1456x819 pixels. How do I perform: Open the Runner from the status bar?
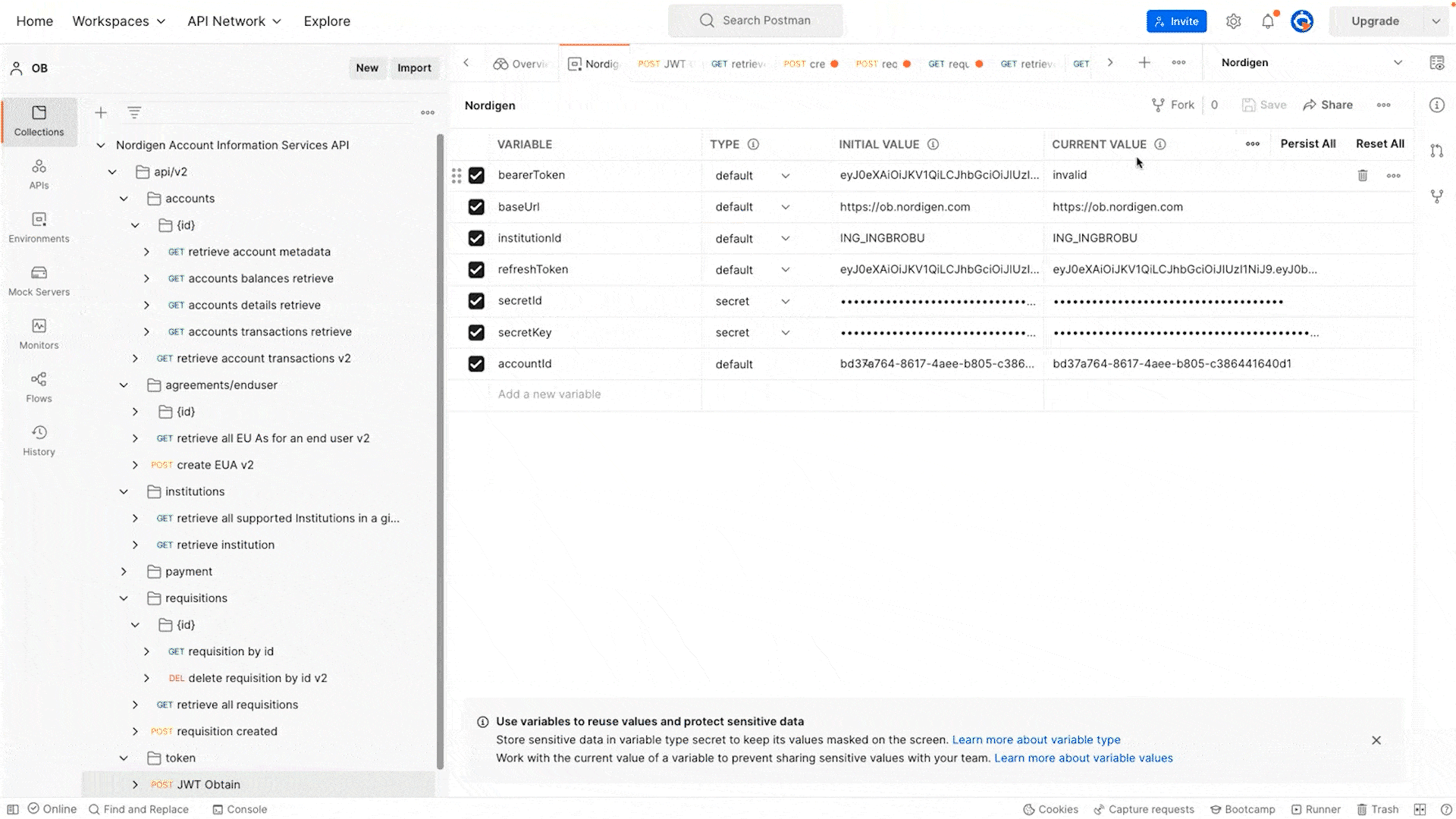1316,809
